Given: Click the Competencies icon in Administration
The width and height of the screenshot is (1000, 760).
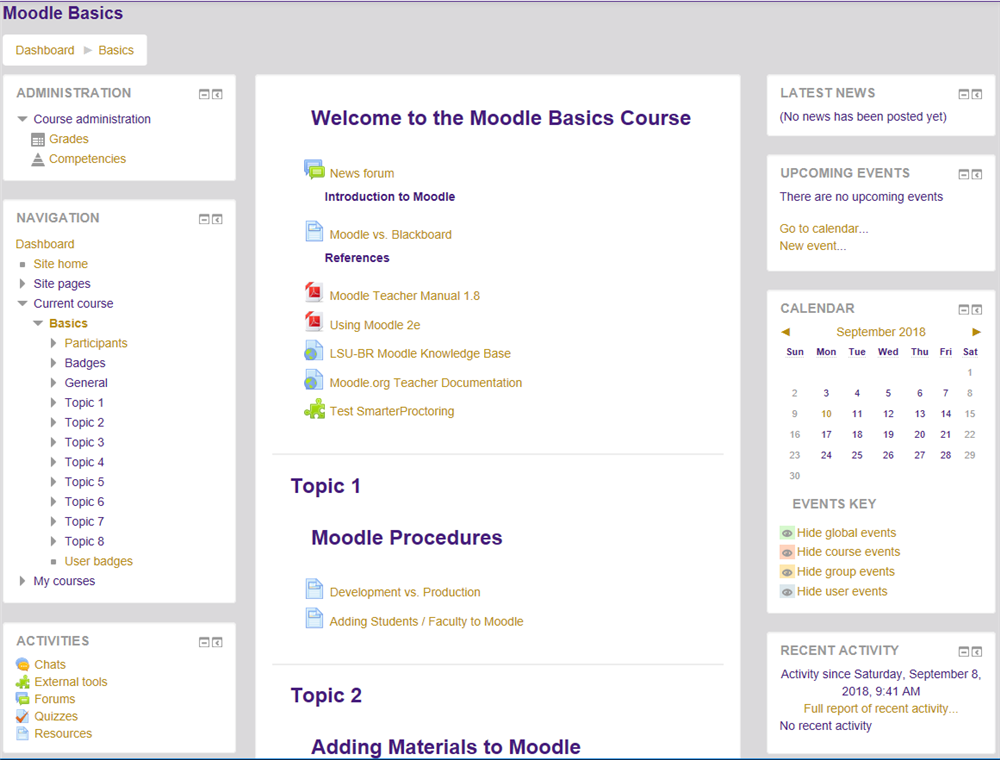Looking at the screenshot, I should [x=38, y=159].
